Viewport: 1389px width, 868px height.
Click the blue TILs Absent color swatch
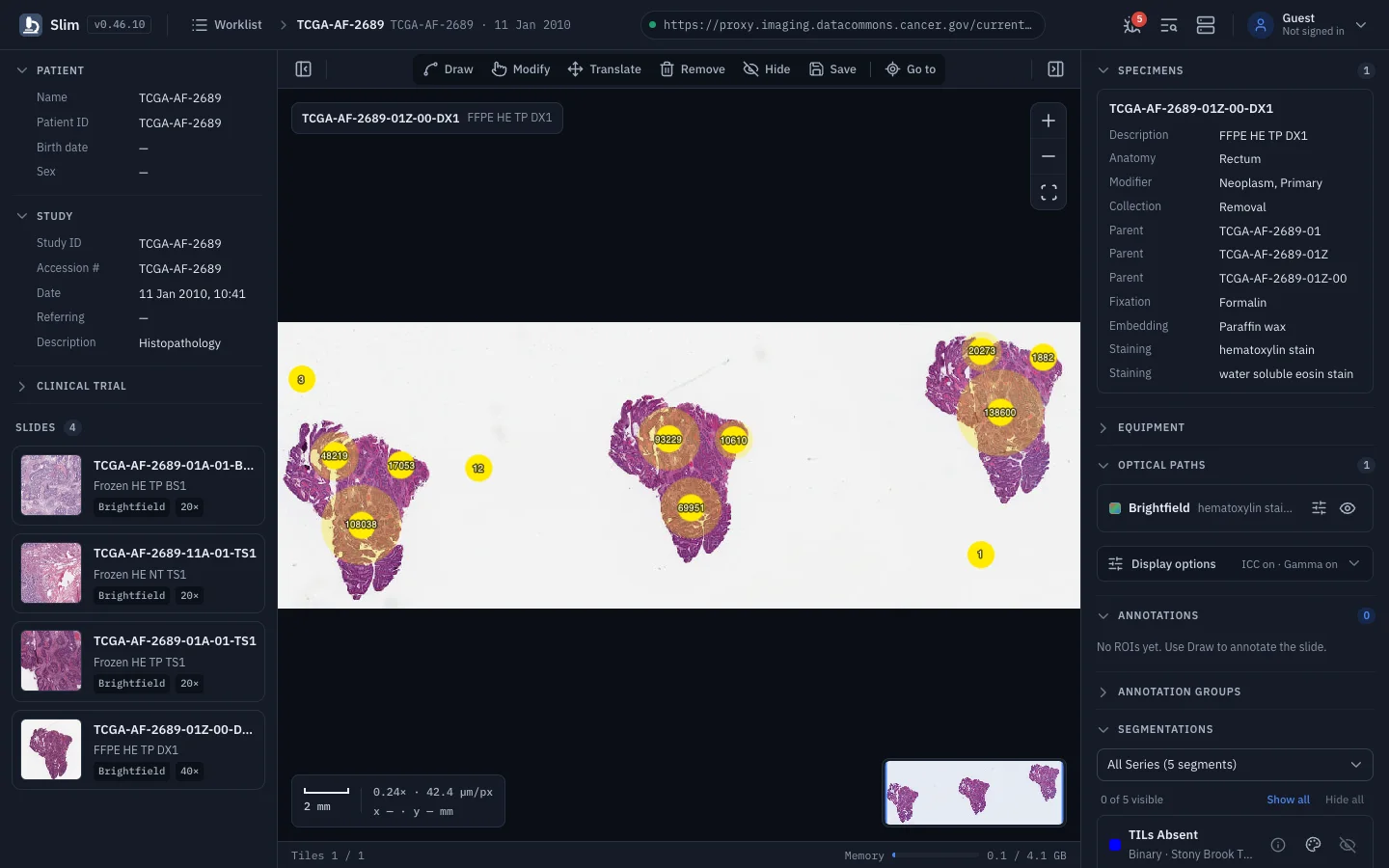(x=1115, y=845)
